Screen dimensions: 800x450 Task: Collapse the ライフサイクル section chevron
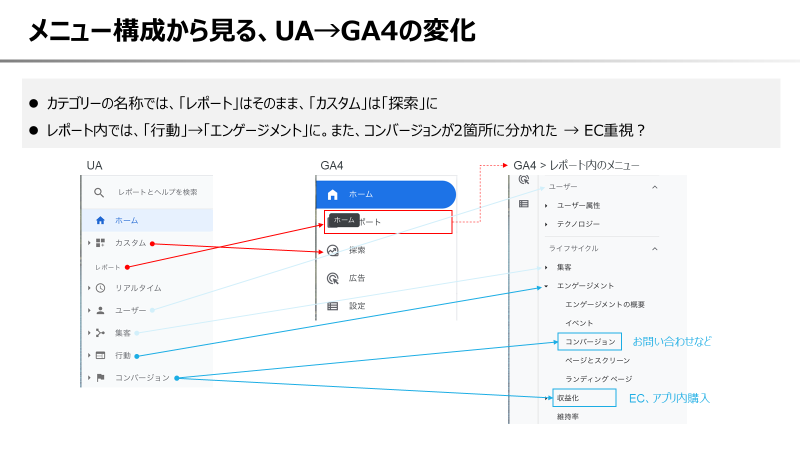655,247
